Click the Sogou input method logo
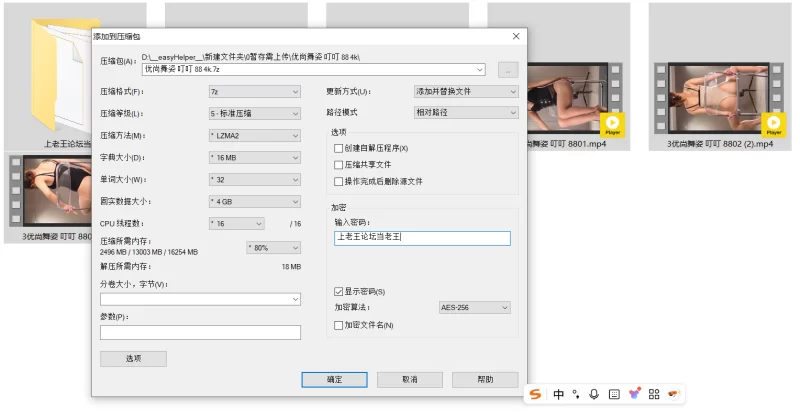 point(536,394)
